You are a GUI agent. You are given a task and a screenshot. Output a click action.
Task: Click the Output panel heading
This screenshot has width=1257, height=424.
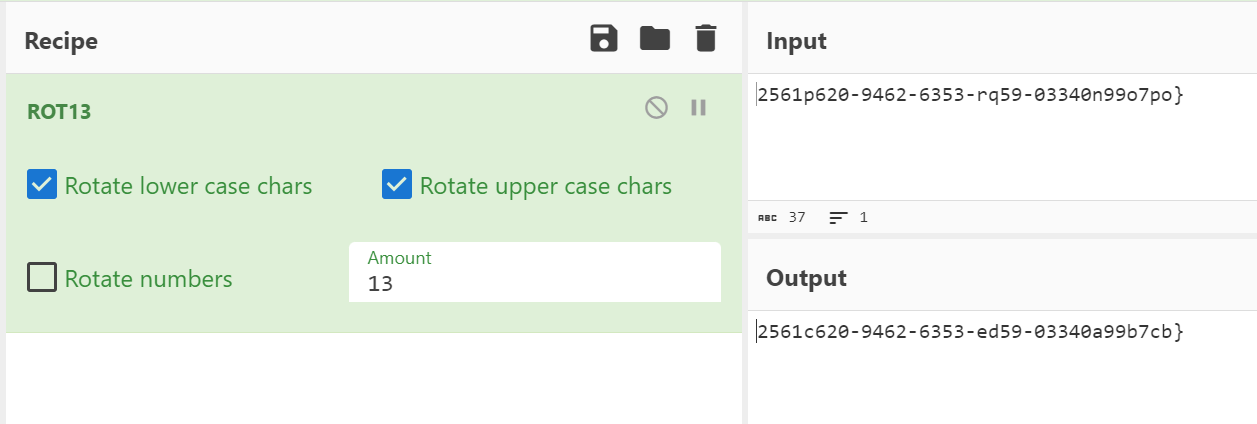coord(807,278)
